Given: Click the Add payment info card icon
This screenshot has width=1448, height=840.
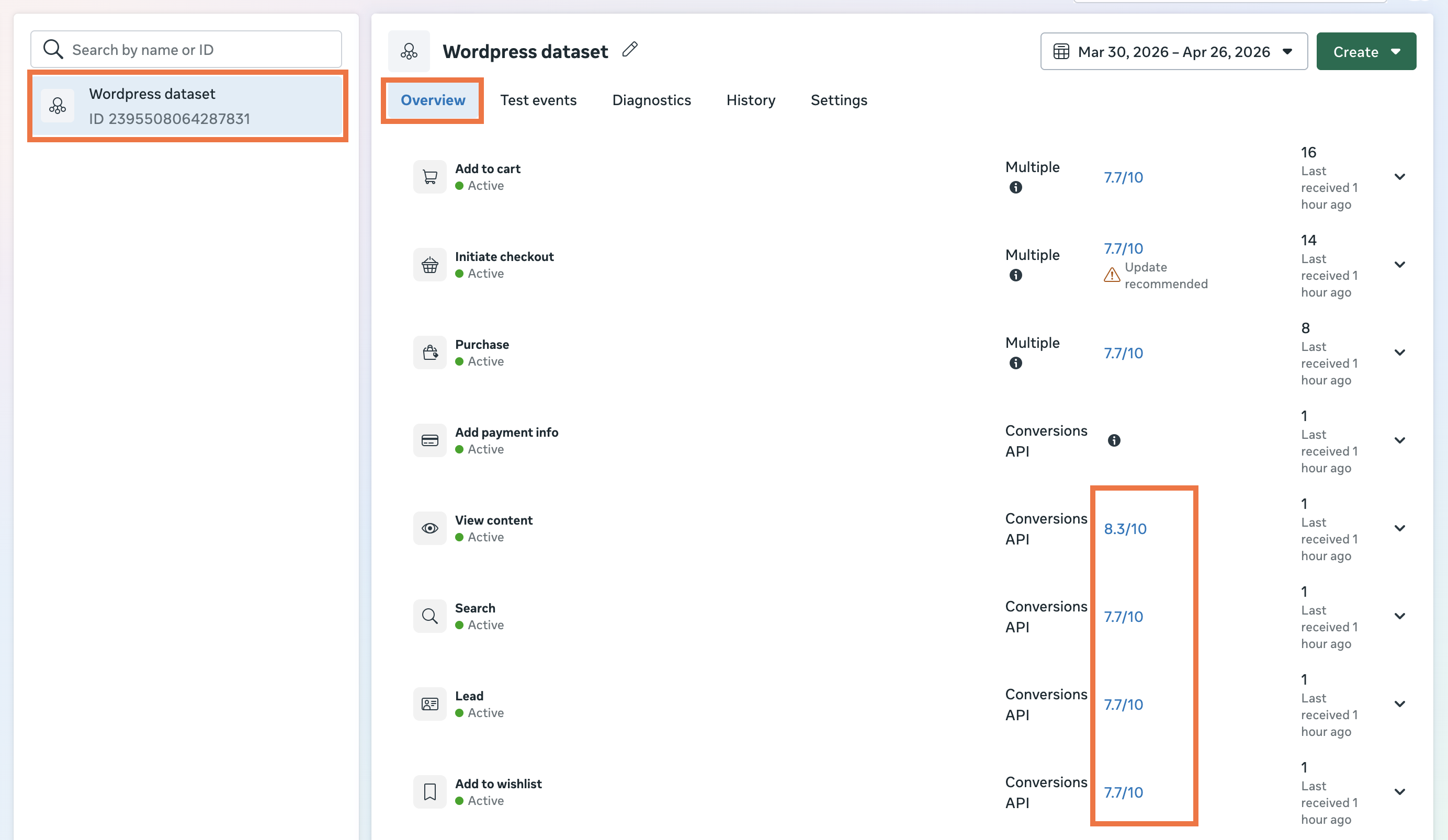Looking at the screenshot, I should (429, 441).
